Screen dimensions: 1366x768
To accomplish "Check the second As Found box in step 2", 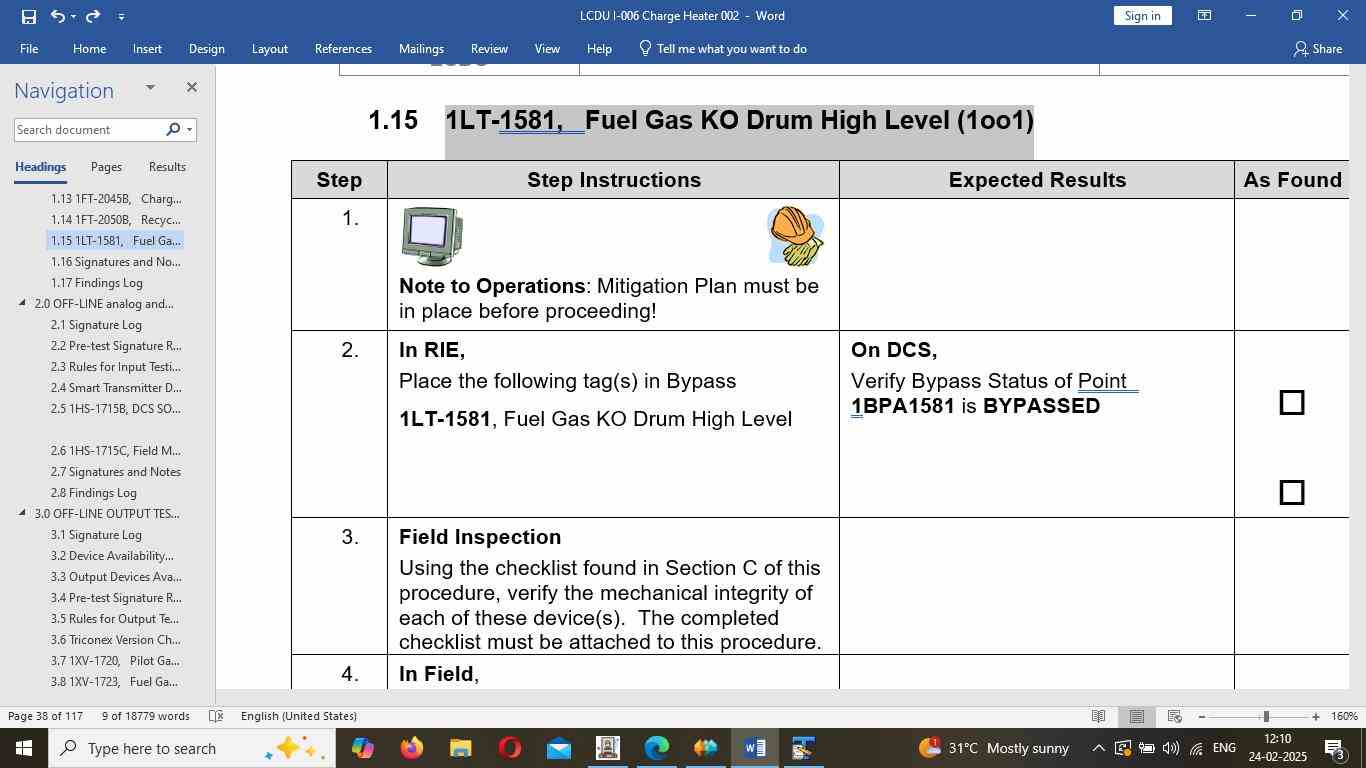I will tap(1291, 493).
